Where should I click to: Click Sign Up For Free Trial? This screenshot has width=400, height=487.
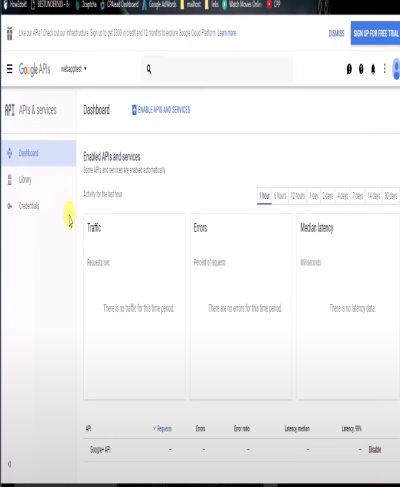point(376,33)
